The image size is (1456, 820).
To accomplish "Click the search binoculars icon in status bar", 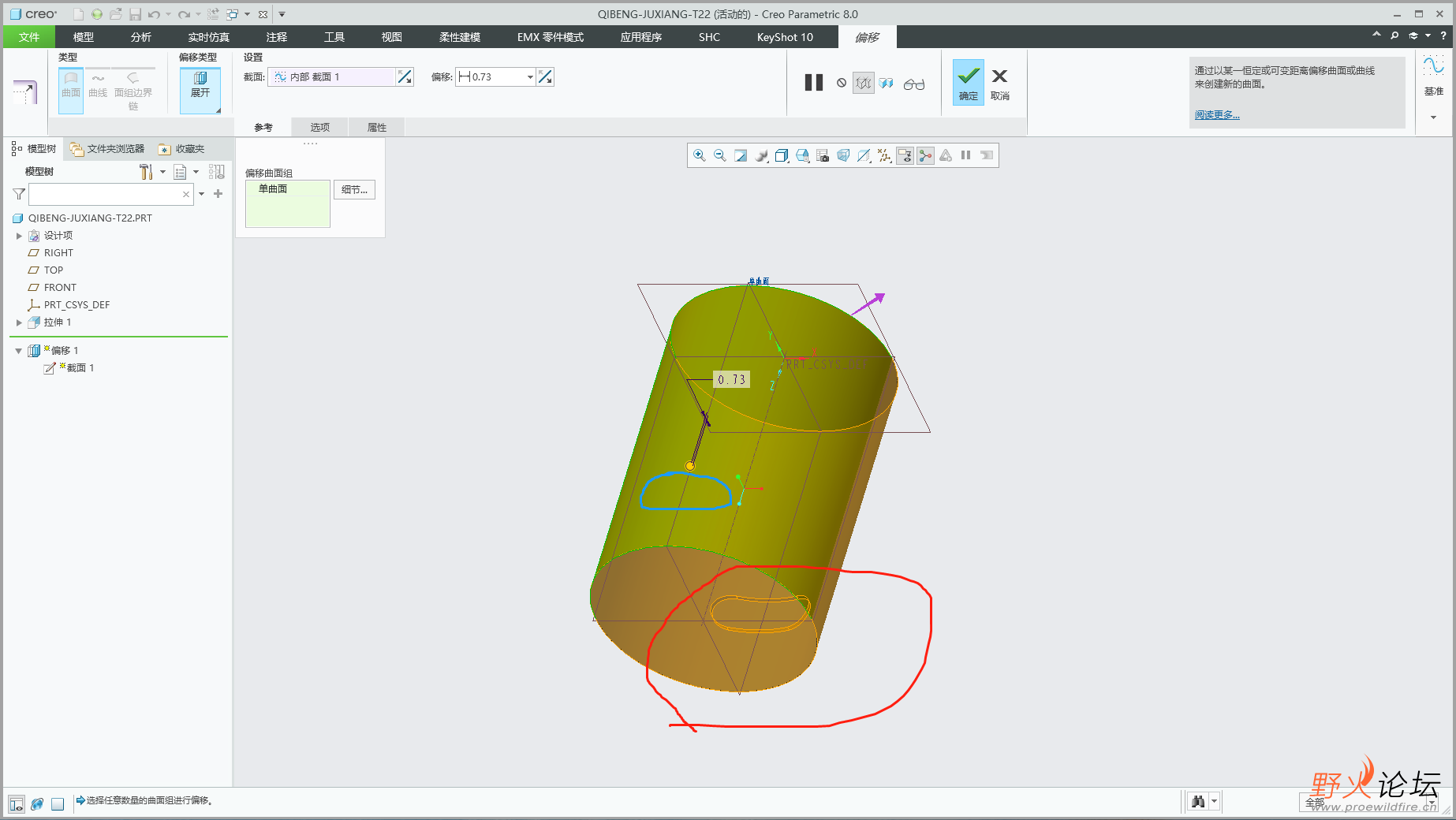I will [x=1198, y=802].
